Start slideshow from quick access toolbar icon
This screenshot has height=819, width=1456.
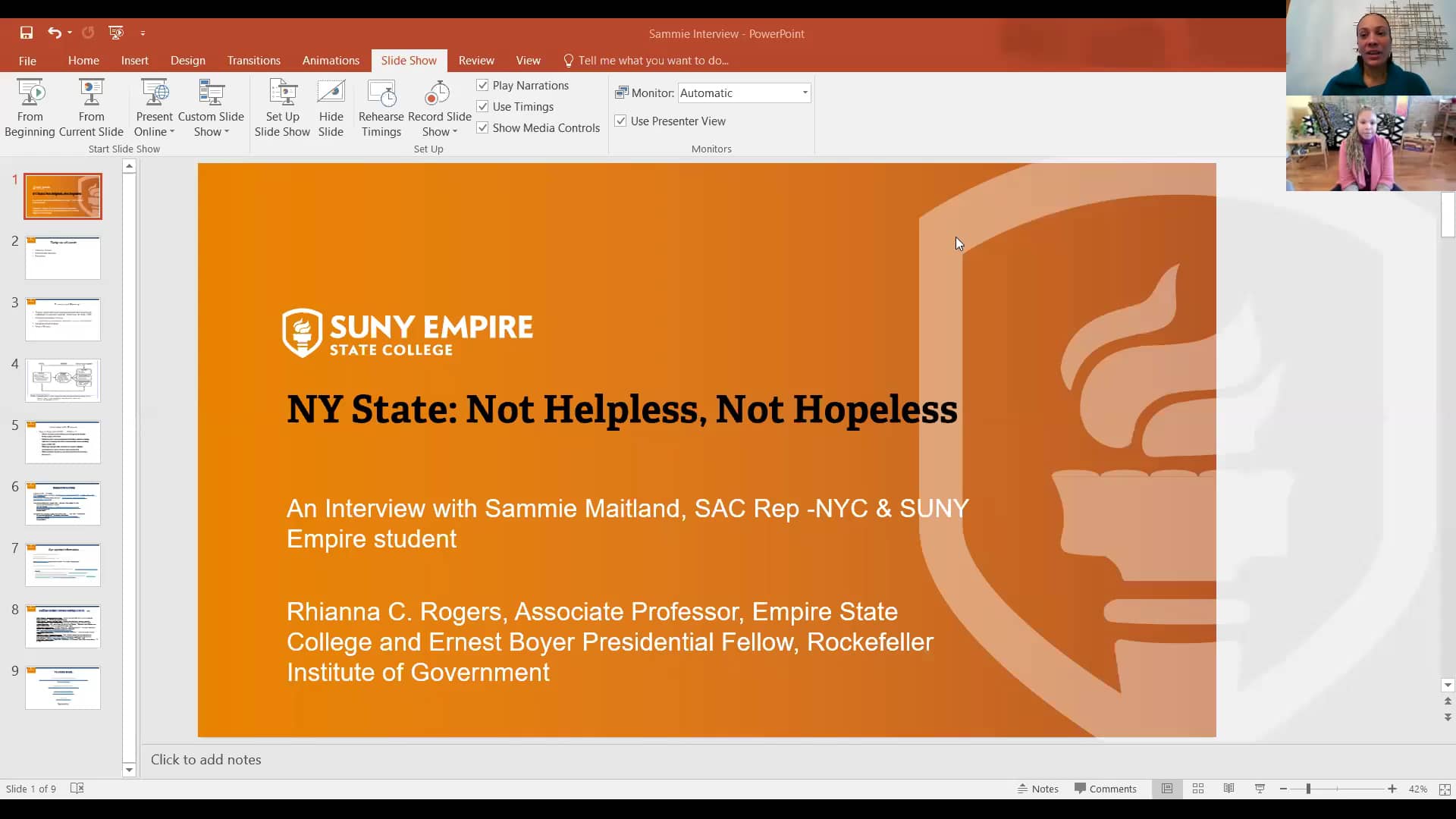tap(116, 33)
